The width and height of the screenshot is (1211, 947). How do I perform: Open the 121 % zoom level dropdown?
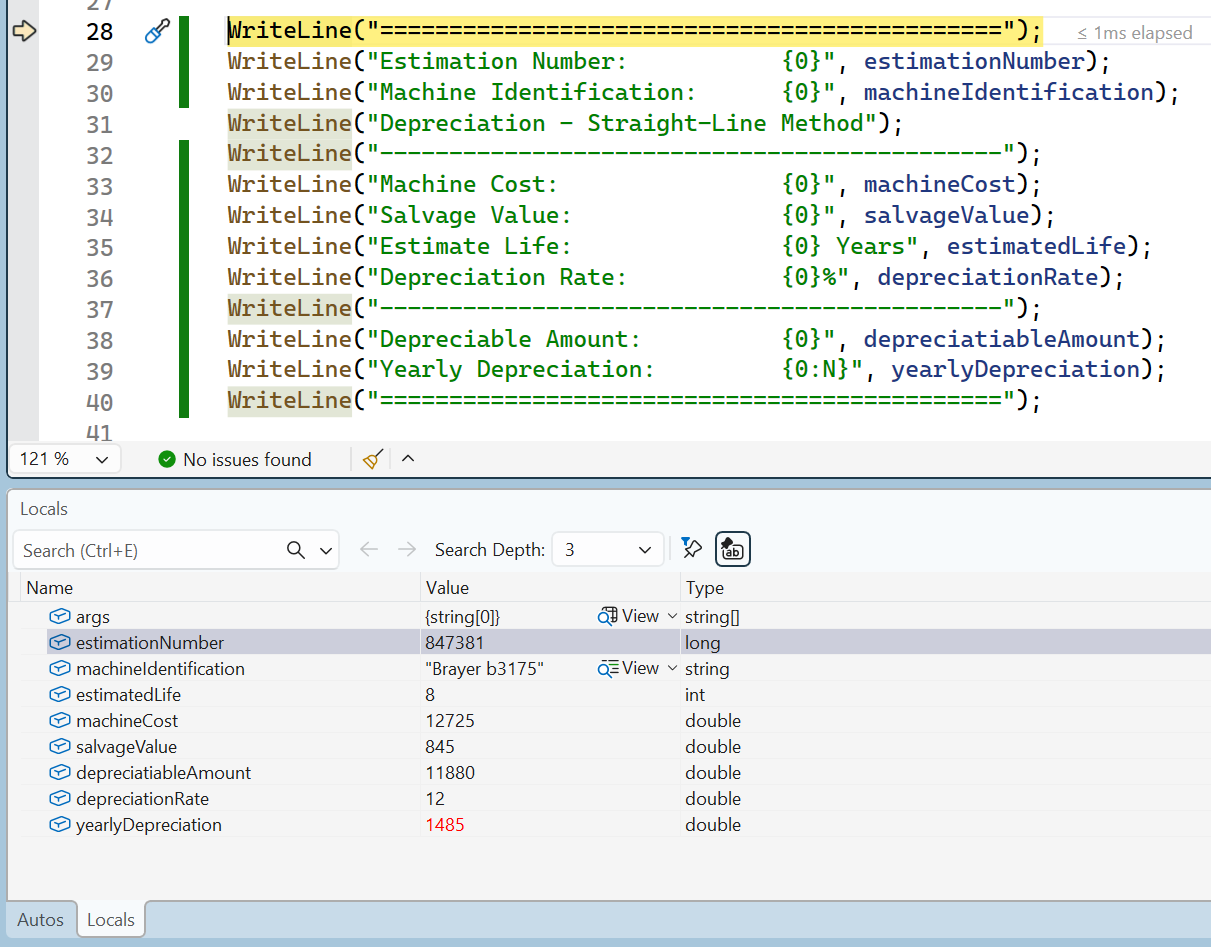point(64,459)
